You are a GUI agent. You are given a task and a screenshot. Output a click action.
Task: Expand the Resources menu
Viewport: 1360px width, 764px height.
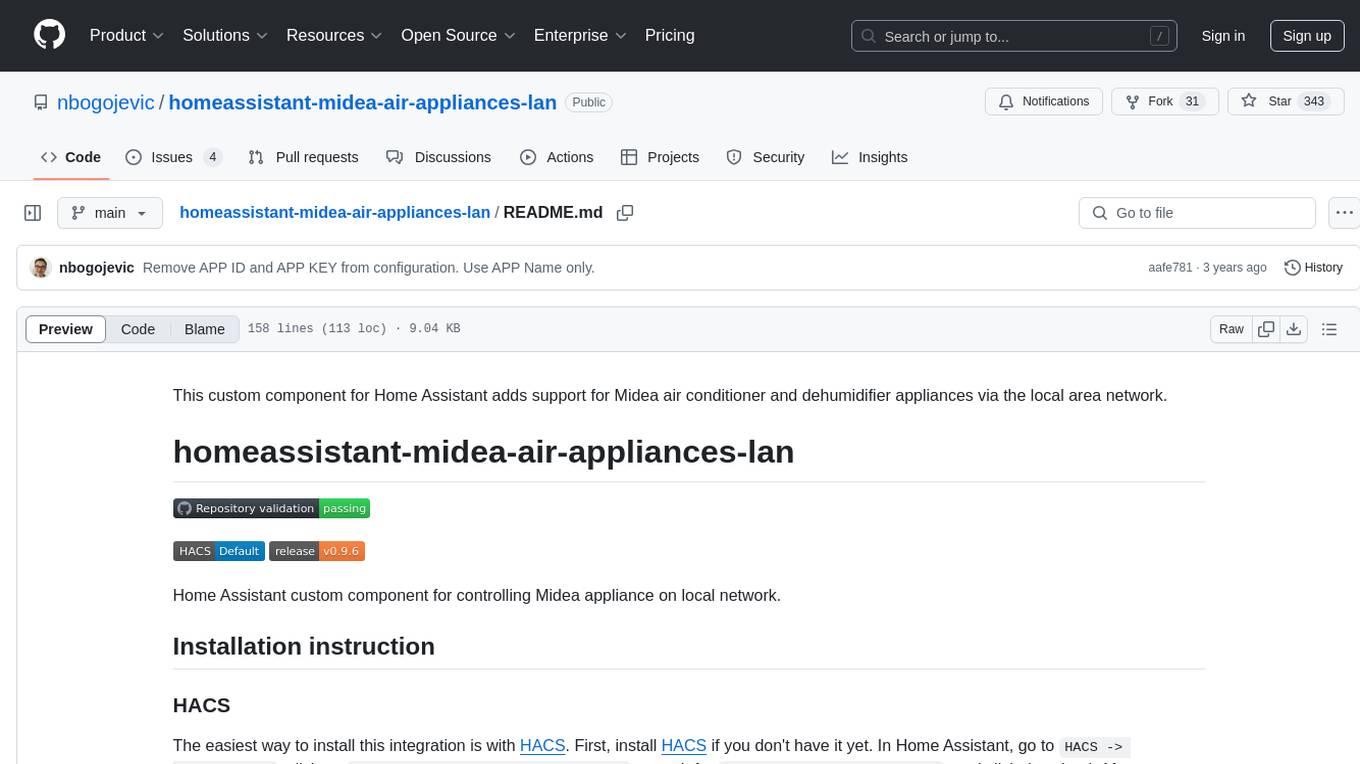click(334, 35)
